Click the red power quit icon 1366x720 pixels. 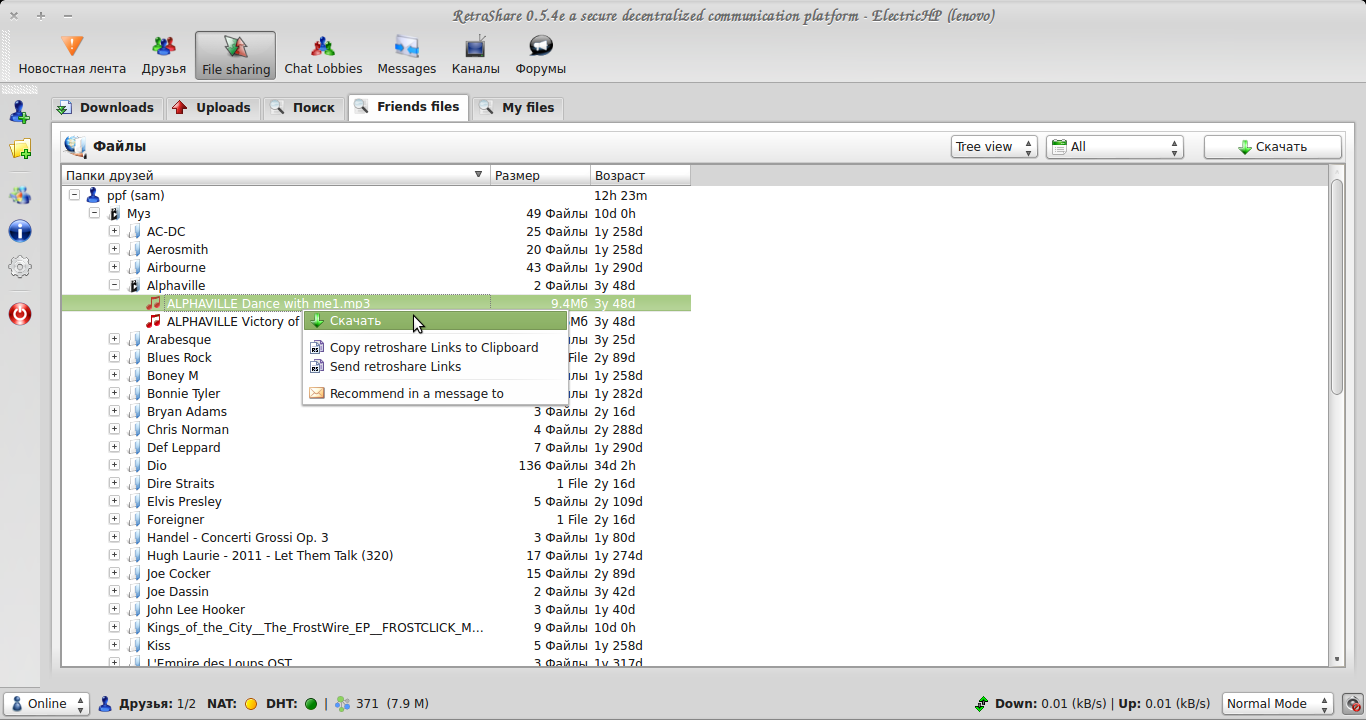click(20, 314)
